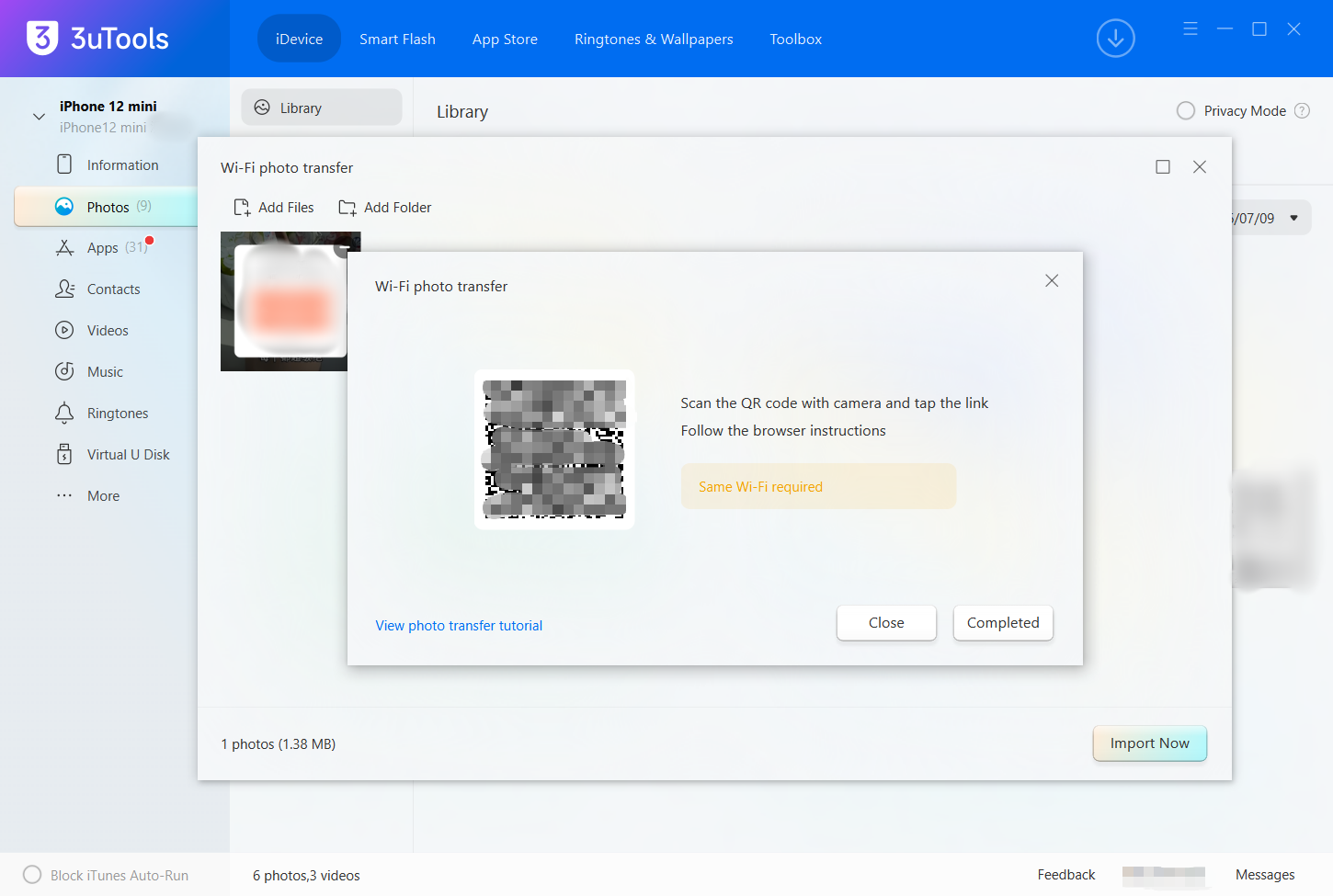
Task: Enable Privacy Mode radio toggle
Action: click(x=1186, y=110)
